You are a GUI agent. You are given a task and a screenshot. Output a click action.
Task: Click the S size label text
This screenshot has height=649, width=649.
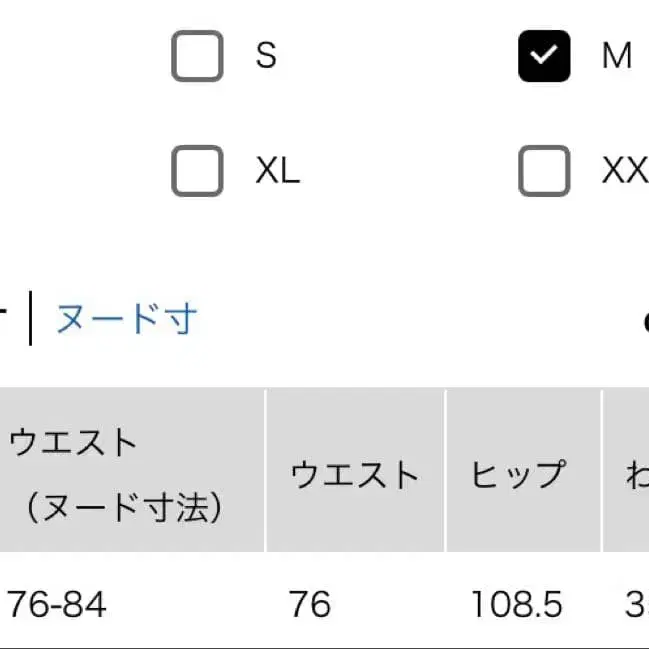tap(265, 56)
